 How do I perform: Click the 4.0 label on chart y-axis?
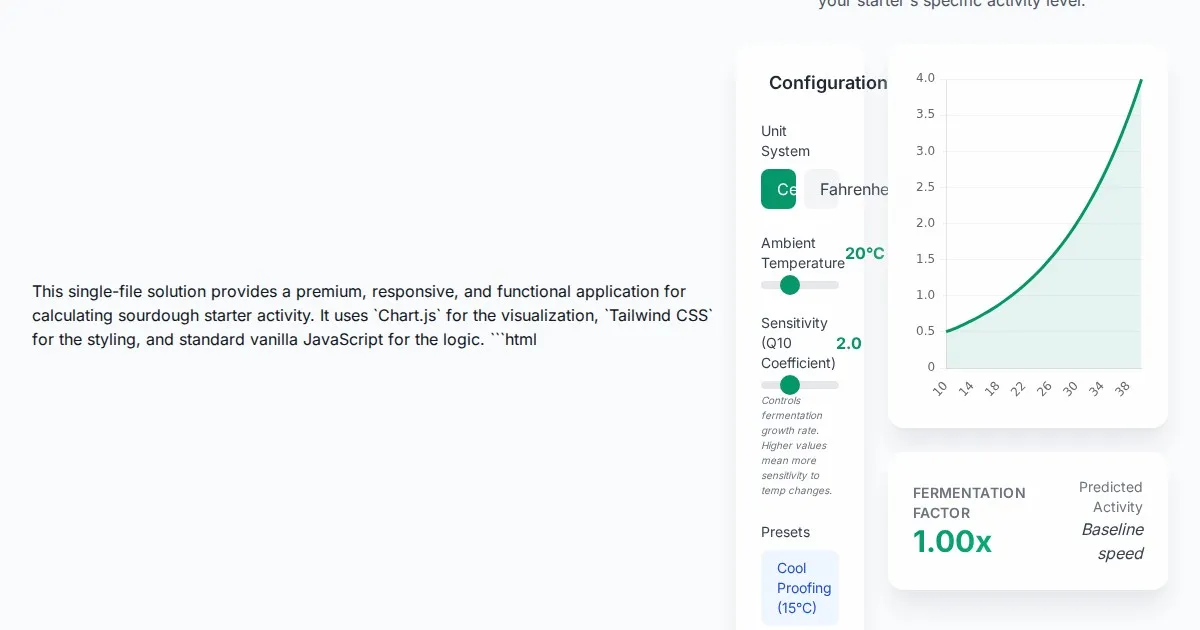(x=925, y=78)
